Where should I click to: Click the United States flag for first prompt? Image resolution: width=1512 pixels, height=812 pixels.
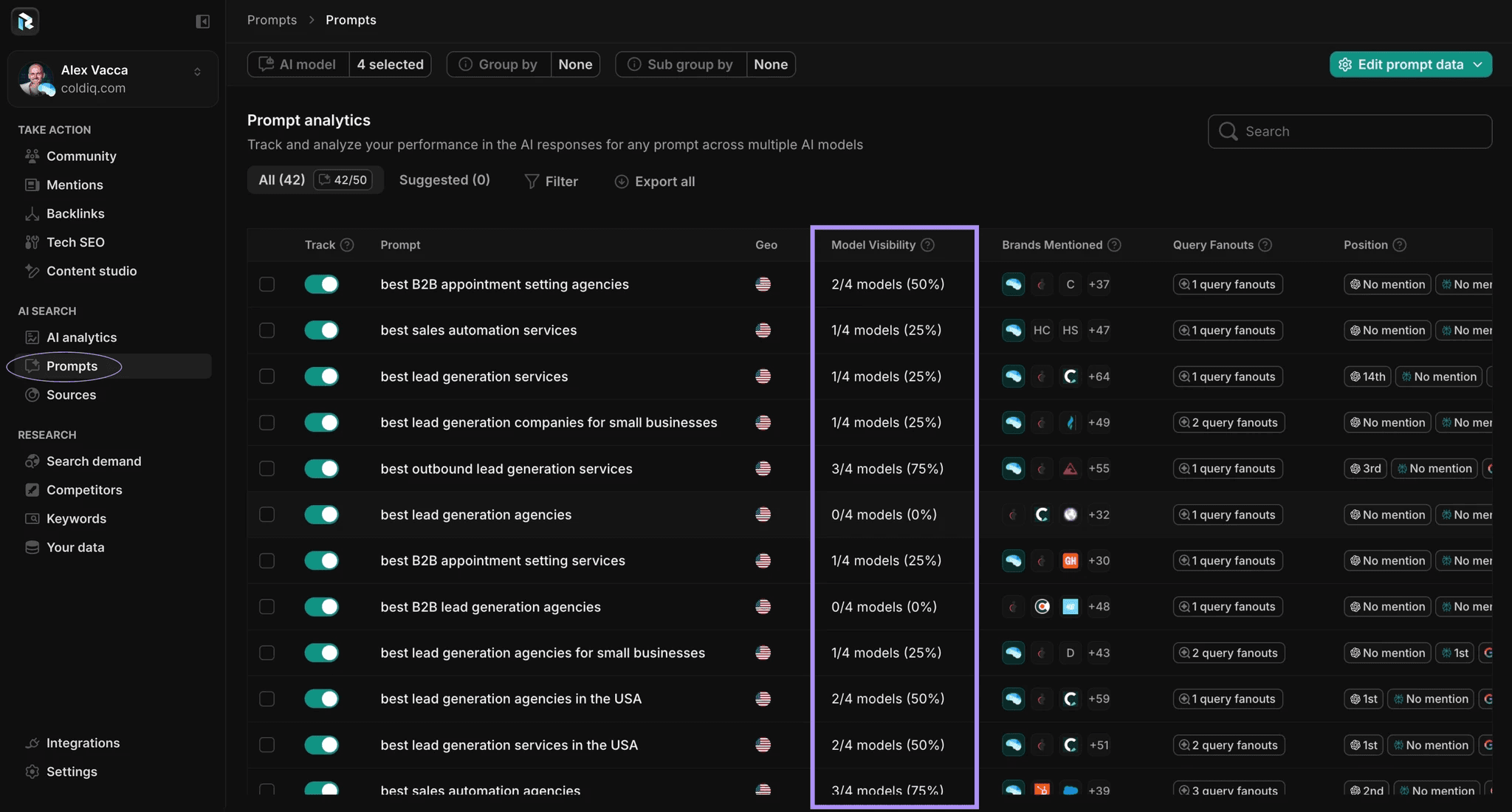coord(763,284)
